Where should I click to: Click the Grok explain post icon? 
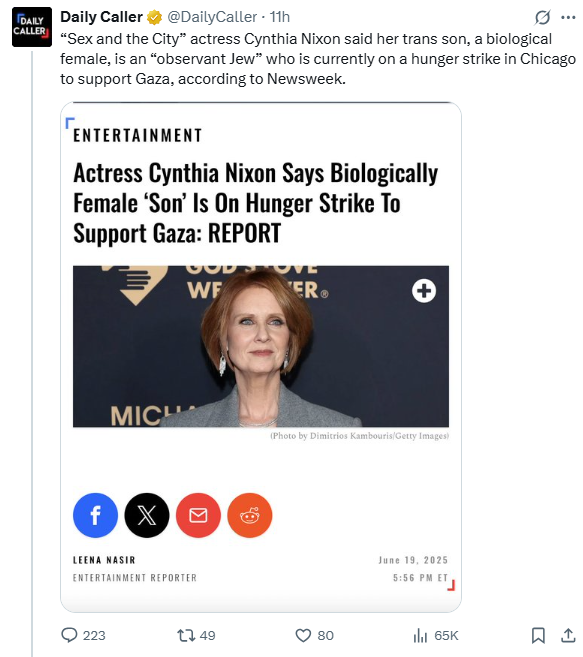coord(542,18)
